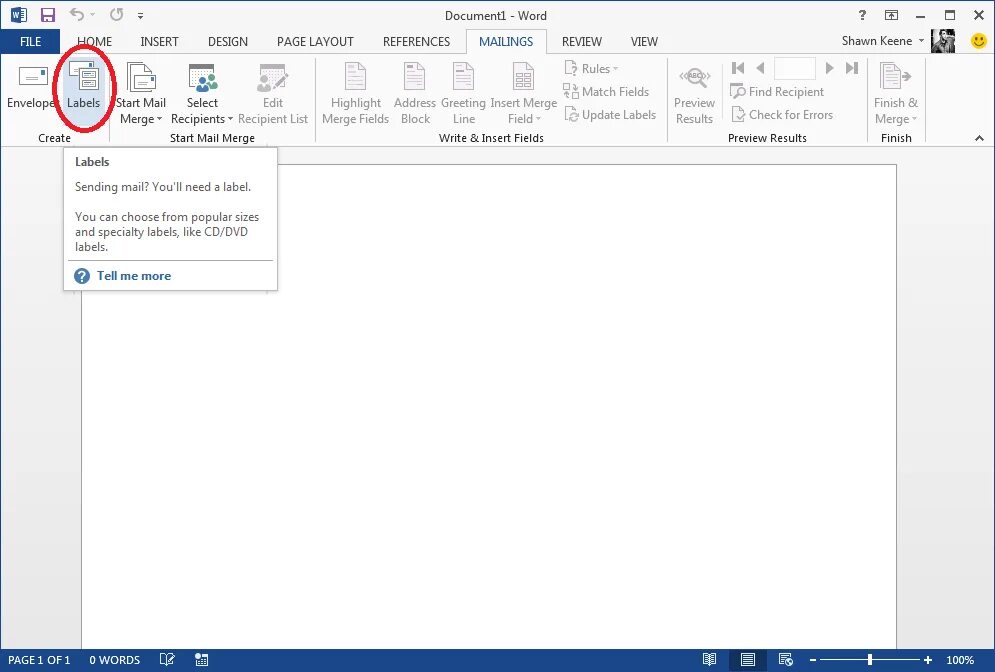Switch to the DESIGN tab

pos(228,42)
